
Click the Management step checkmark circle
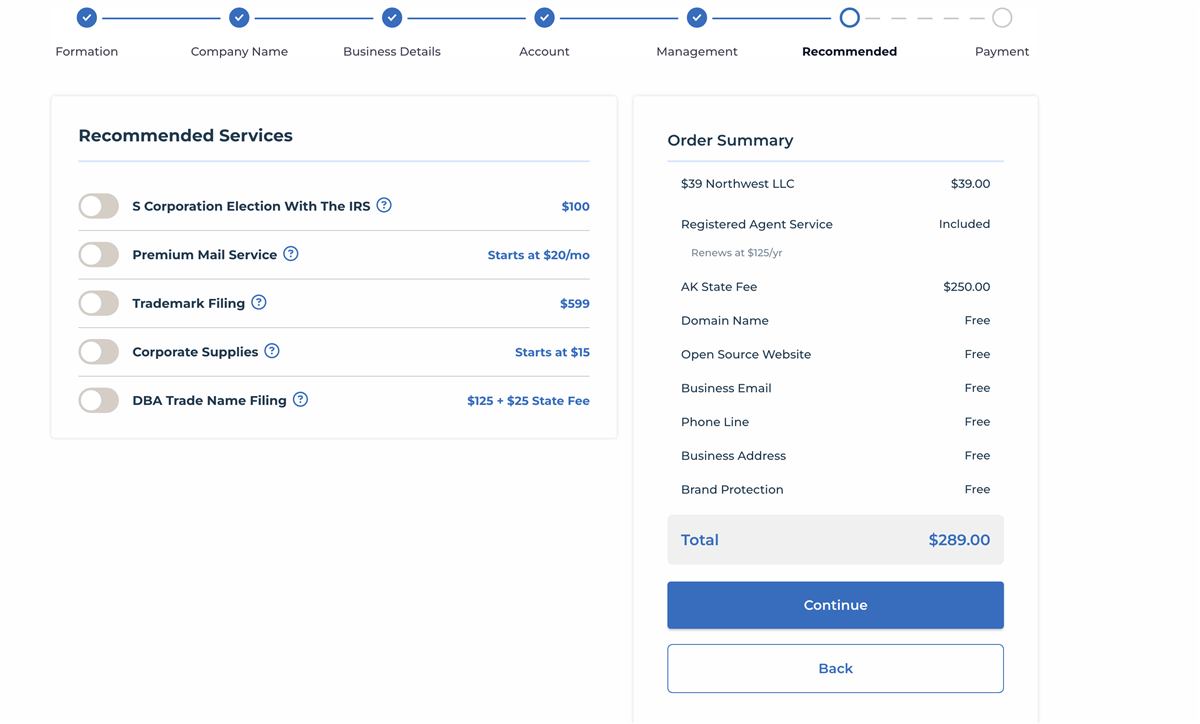(697, 17)
